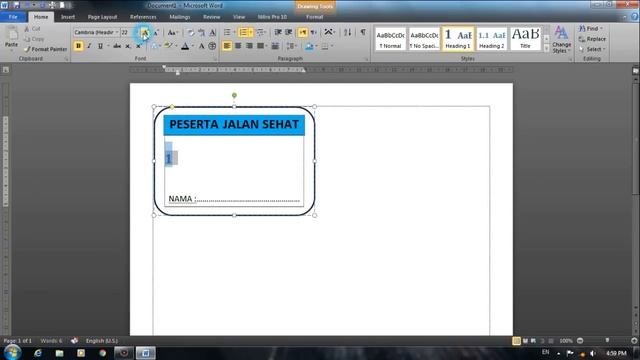Open the Drawing Tools Format tab
This screenshot has height=360, width=640.
tap(314, 17)
